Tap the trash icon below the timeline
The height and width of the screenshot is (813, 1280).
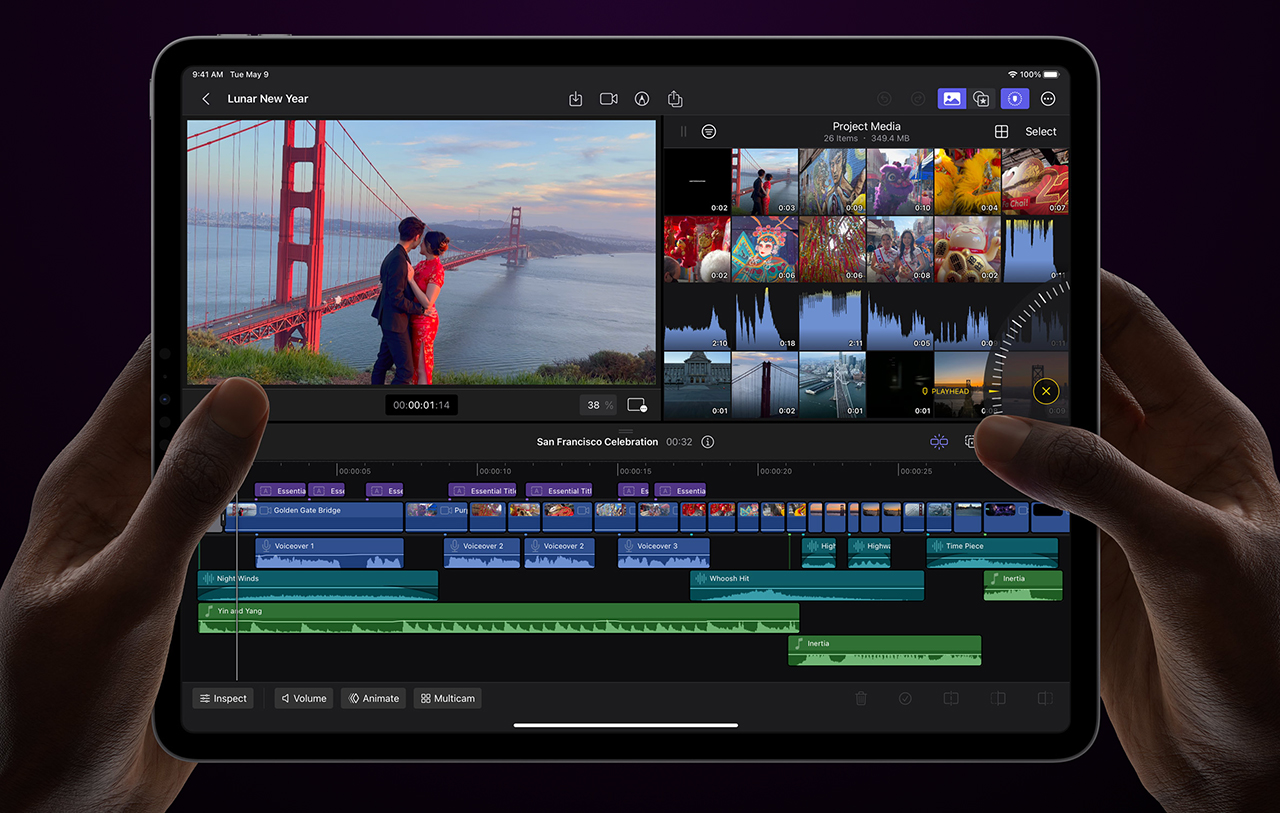[861, 698]
